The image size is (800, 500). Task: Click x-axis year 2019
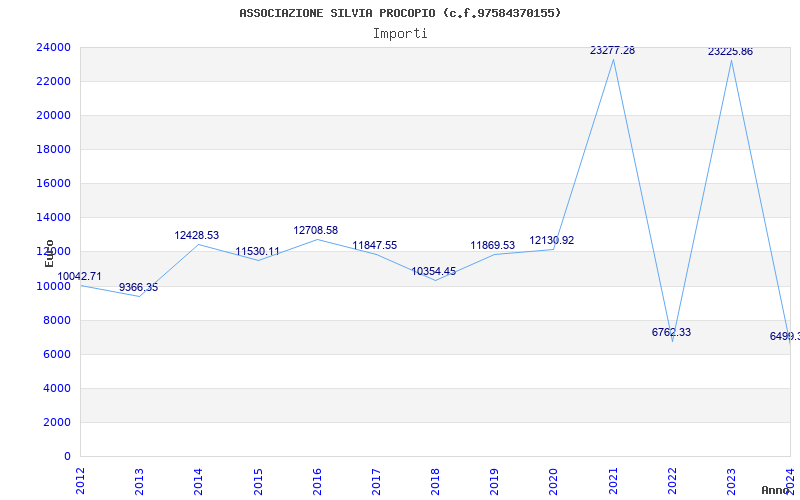[494, 481]
